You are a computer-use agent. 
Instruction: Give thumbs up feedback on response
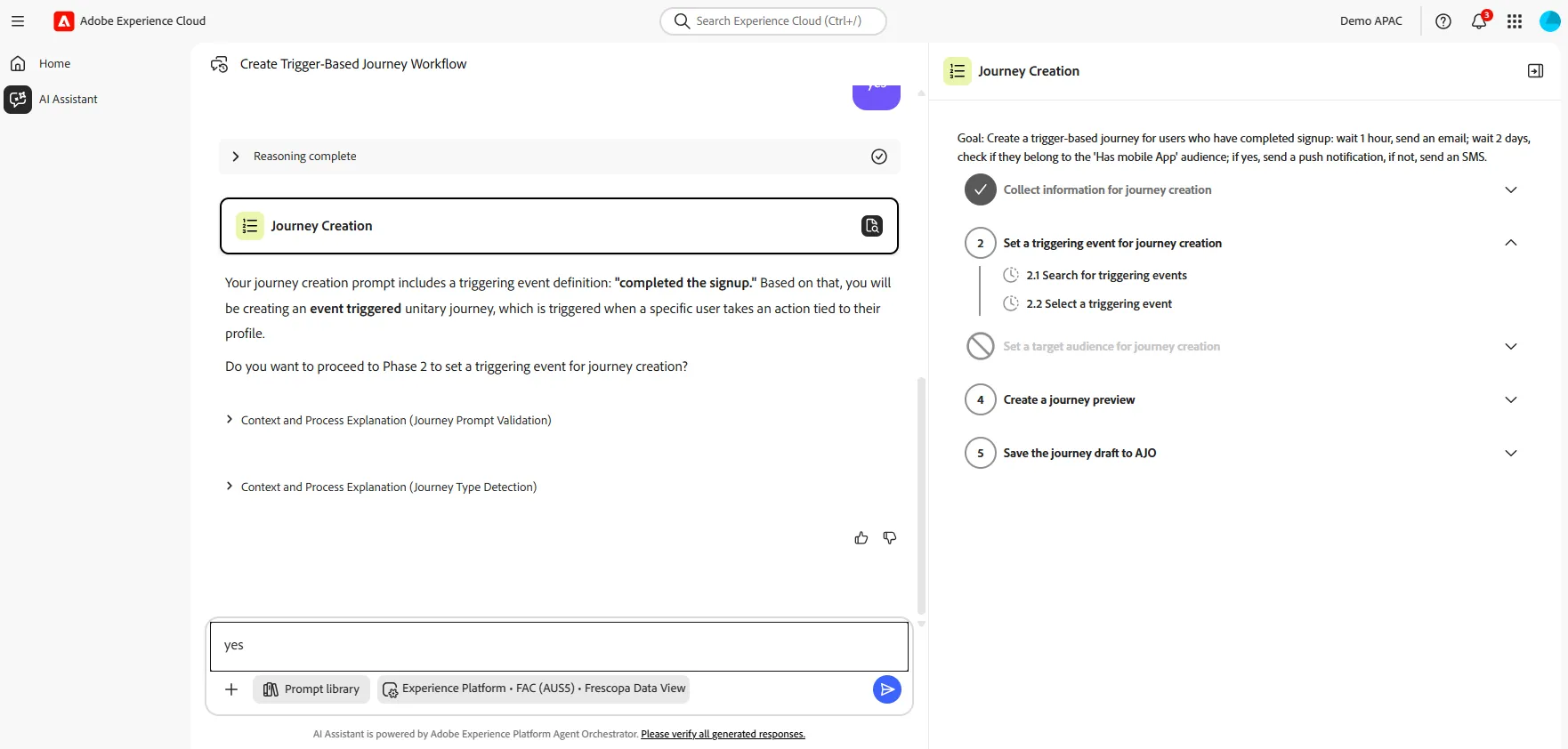click(861, 538)
